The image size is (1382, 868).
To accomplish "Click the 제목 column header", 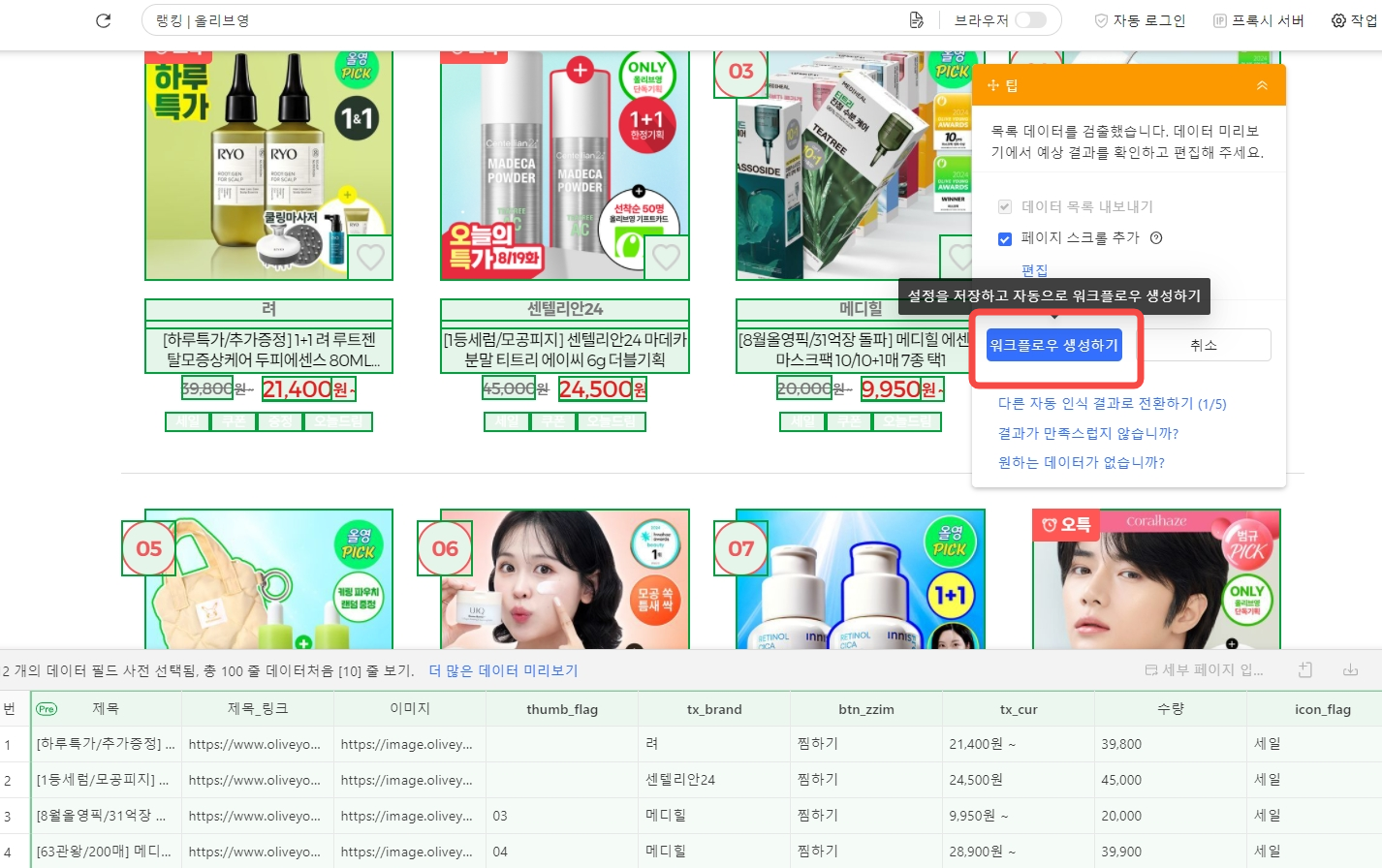I will click(106, 709).
